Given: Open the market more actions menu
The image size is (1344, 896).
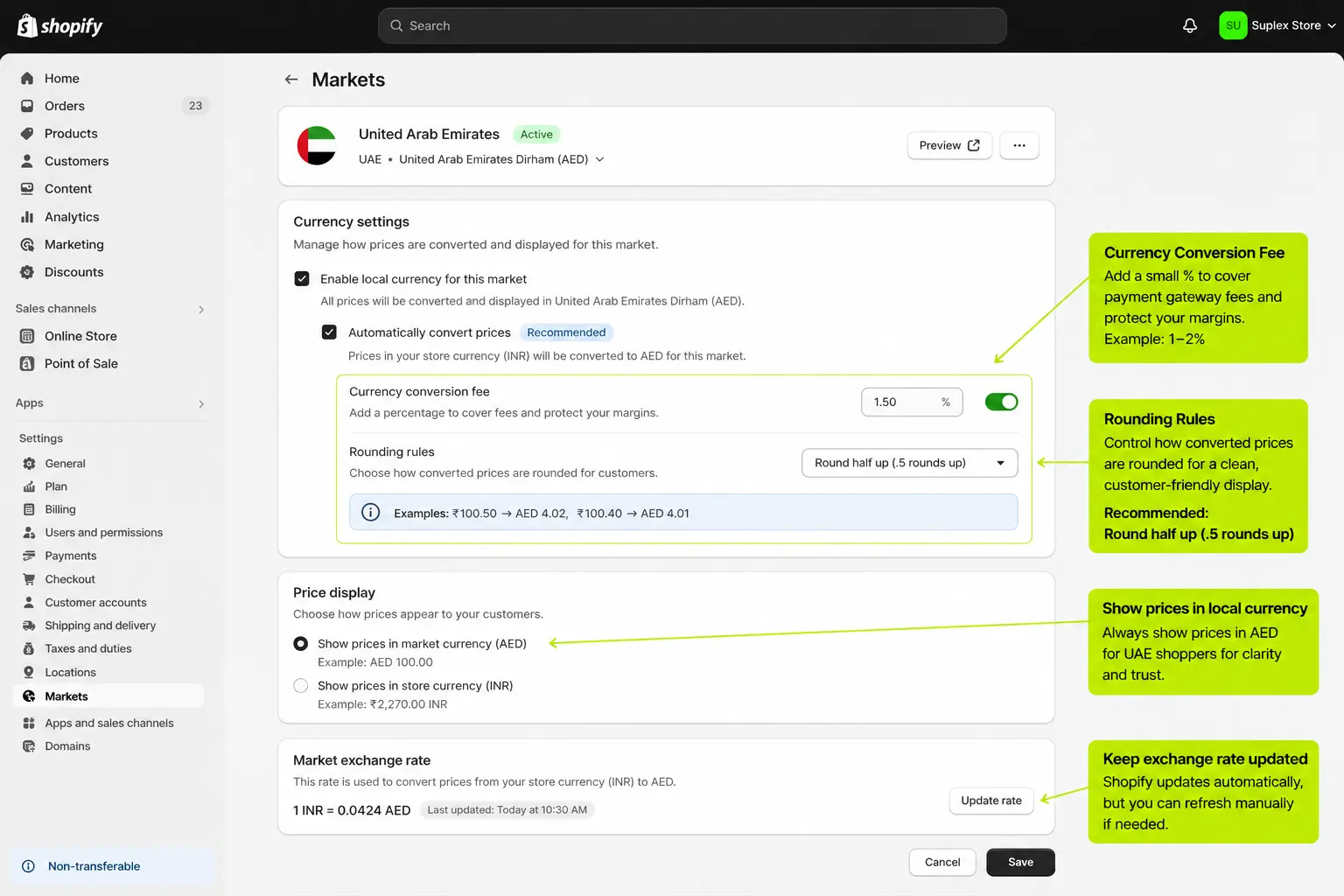Looking at the screenshot, I should click(1019, 145).
